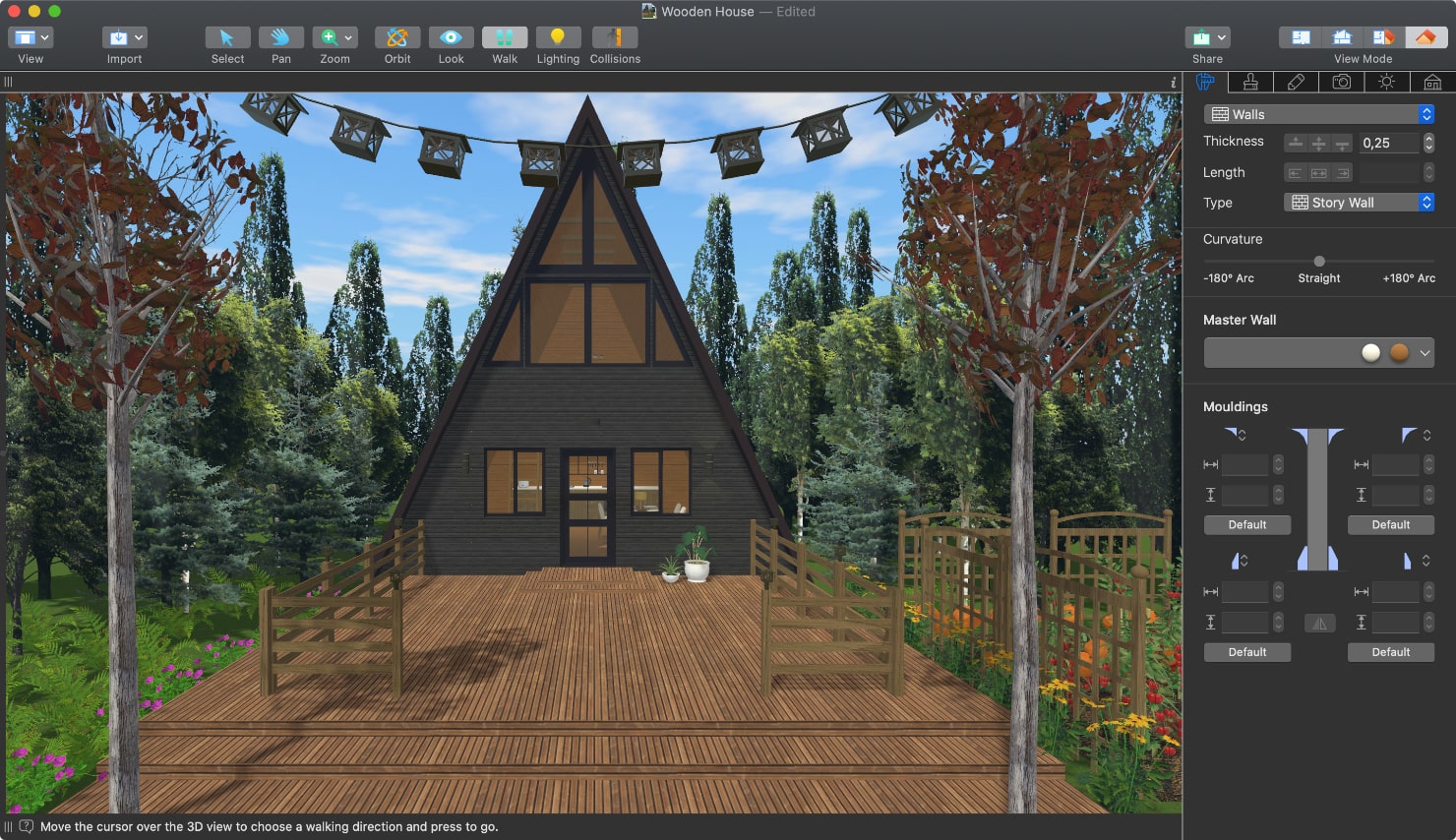Select the Walk navigation tool
Image resolution: width=1456 pixels, height=840 pixels.
tap(504, 39)
